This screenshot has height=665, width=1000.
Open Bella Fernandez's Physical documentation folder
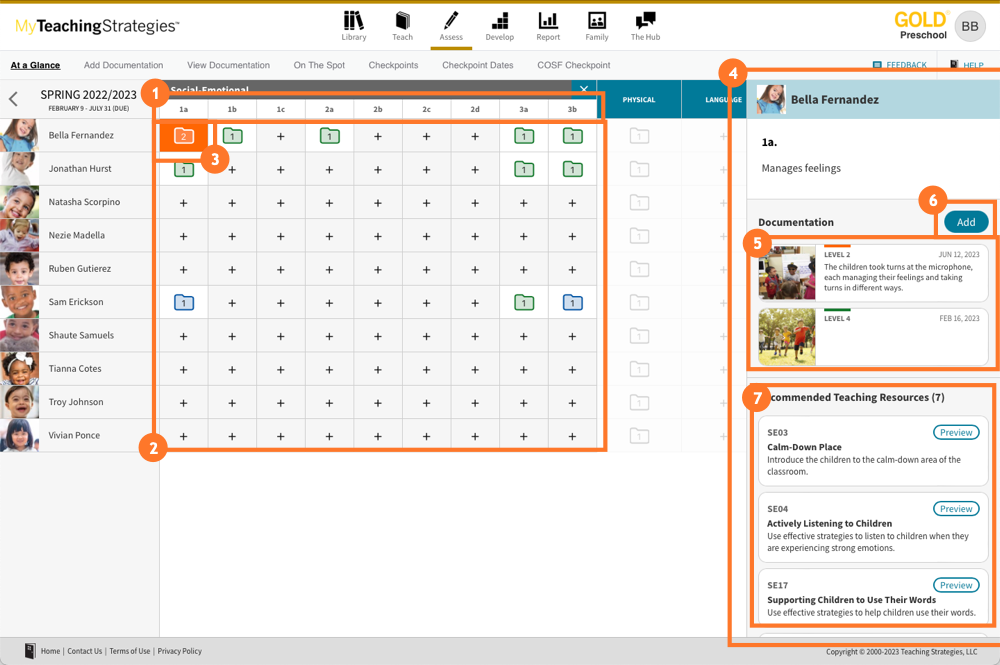click(638, 135)
